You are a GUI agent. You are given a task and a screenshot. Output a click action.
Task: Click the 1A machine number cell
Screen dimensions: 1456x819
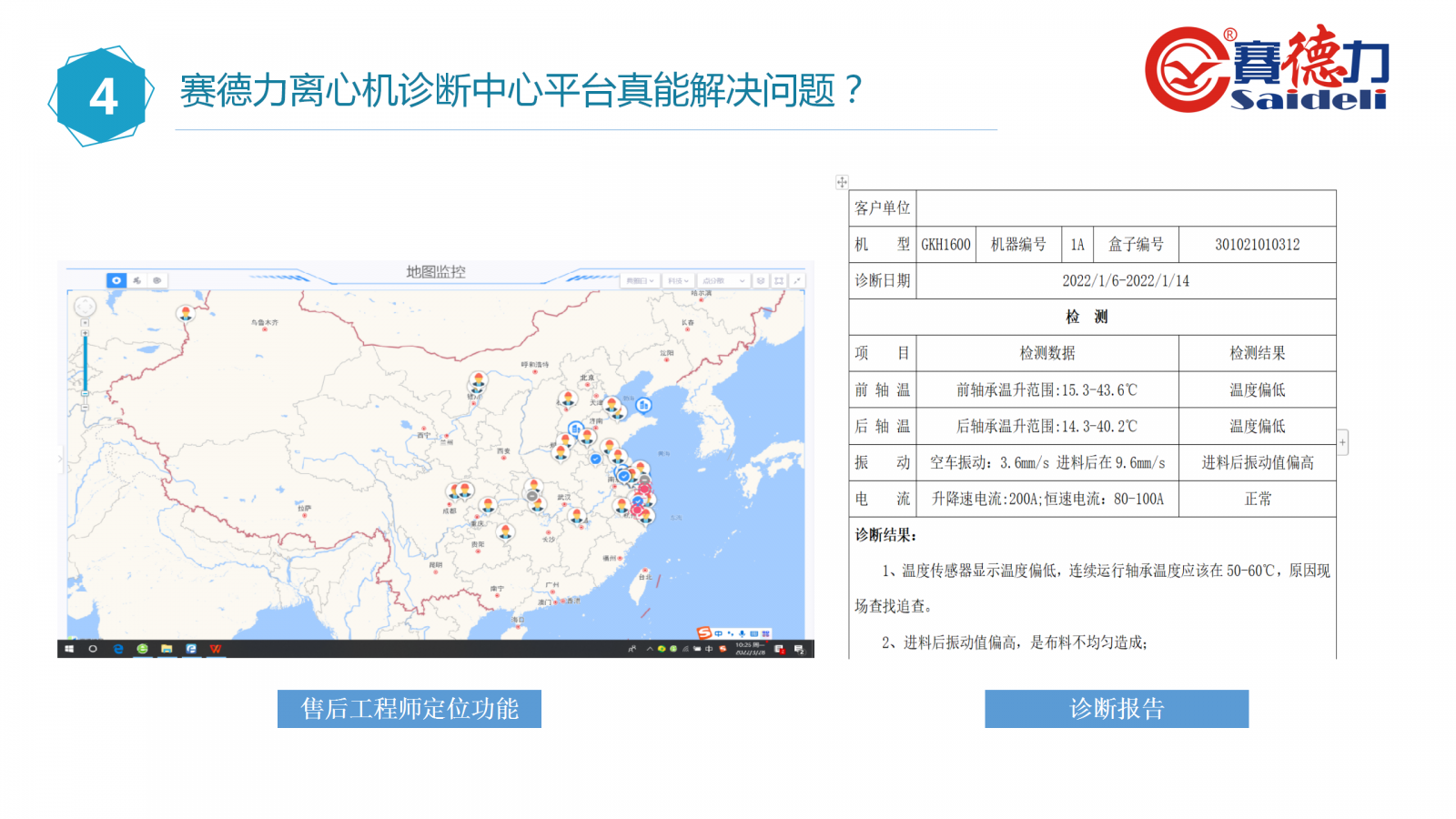pyautogui.click(x=1077, y=244)
